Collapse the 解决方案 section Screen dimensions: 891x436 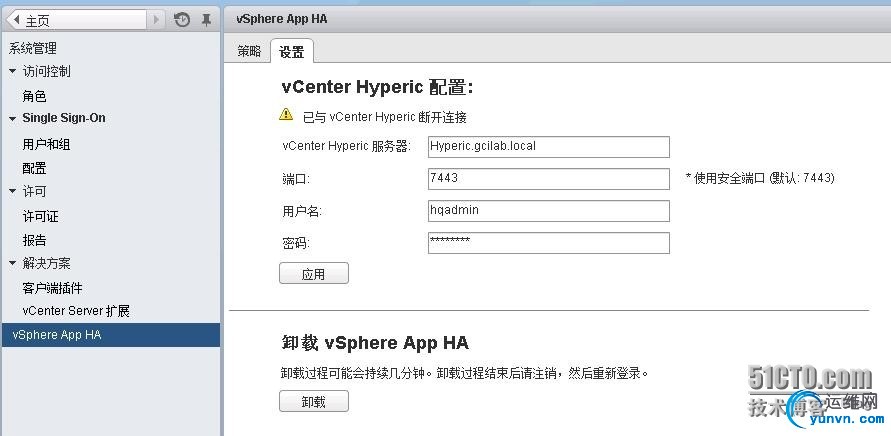click(x=13, y=264)
